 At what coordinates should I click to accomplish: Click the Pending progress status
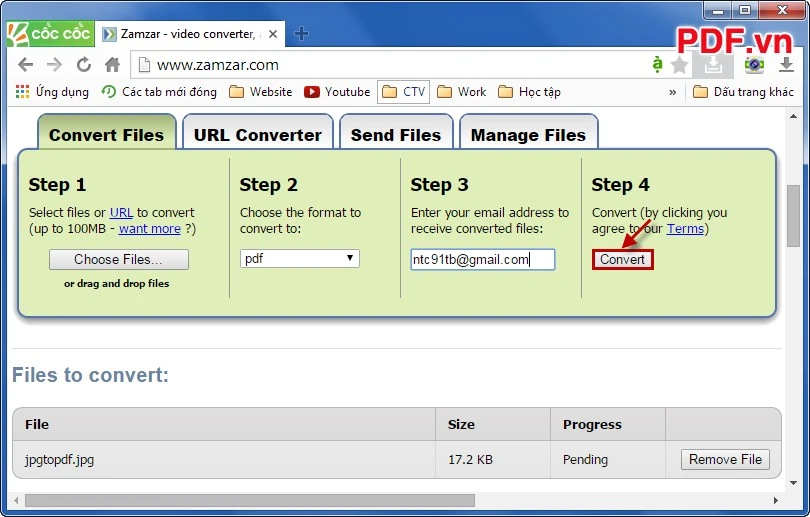click(585, 459)
